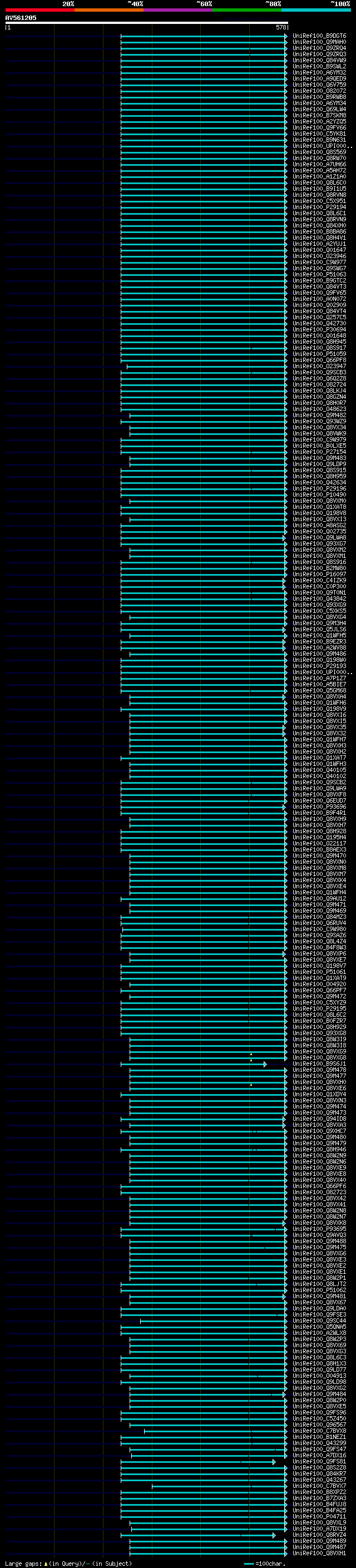Select label UniRef100_Q8S569
The height and width of the screenshot is (1568, 356).
pos(319,152)
